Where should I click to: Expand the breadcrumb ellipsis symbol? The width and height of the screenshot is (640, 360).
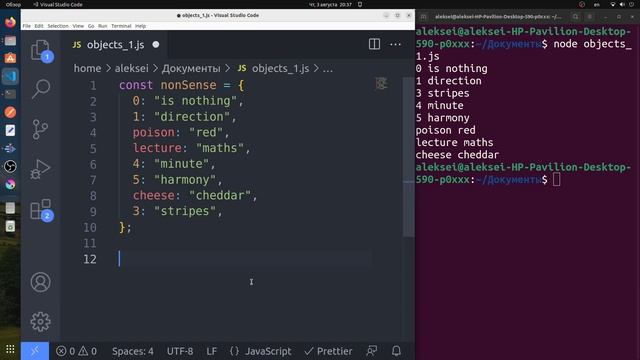point(328,68)
